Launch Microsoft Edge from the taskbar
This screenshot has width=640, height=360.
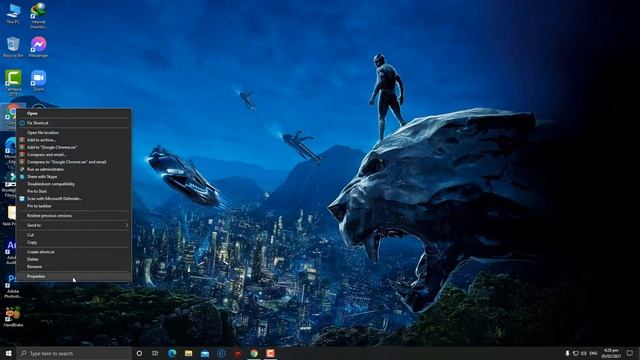172,353
